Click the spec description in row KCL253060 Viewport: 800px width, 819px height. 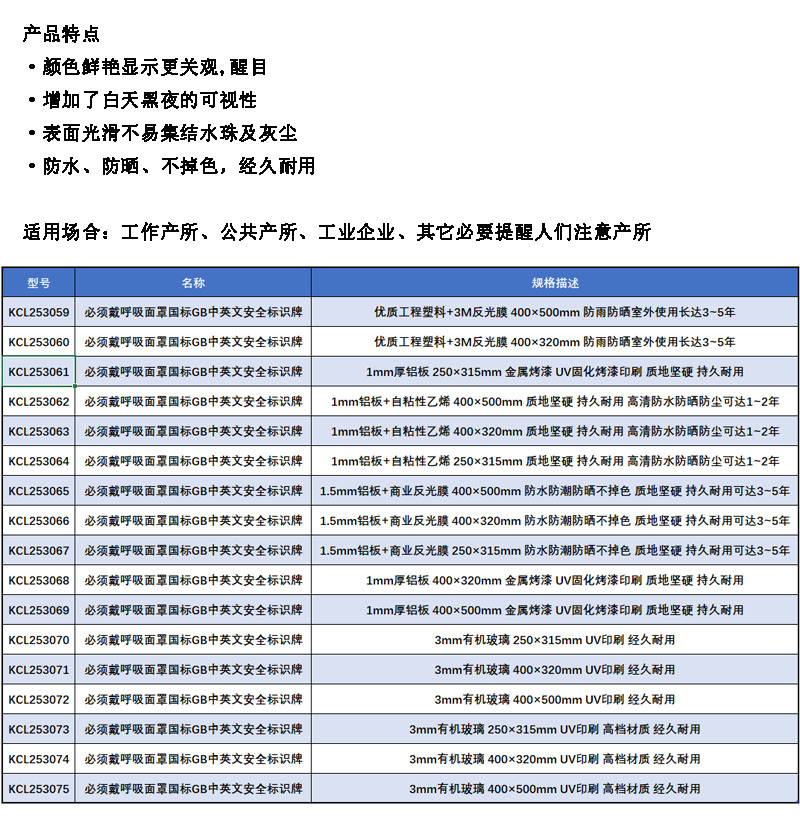[x=555, y=342]
